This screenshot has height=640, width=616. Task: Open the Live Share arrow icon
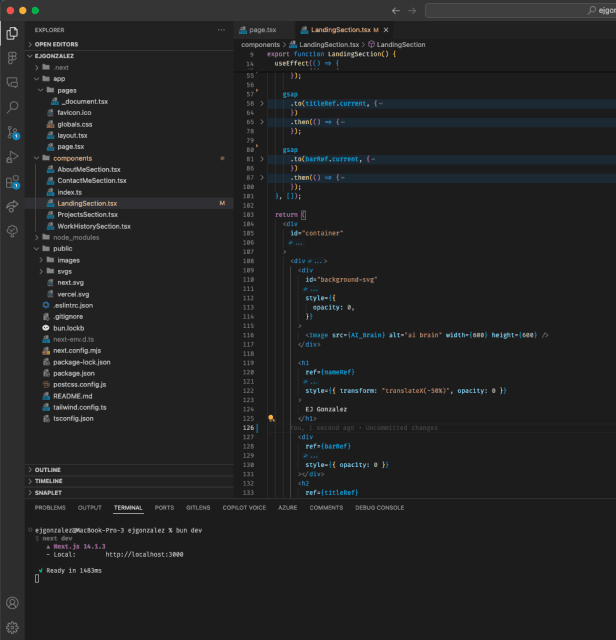(12, 207)
